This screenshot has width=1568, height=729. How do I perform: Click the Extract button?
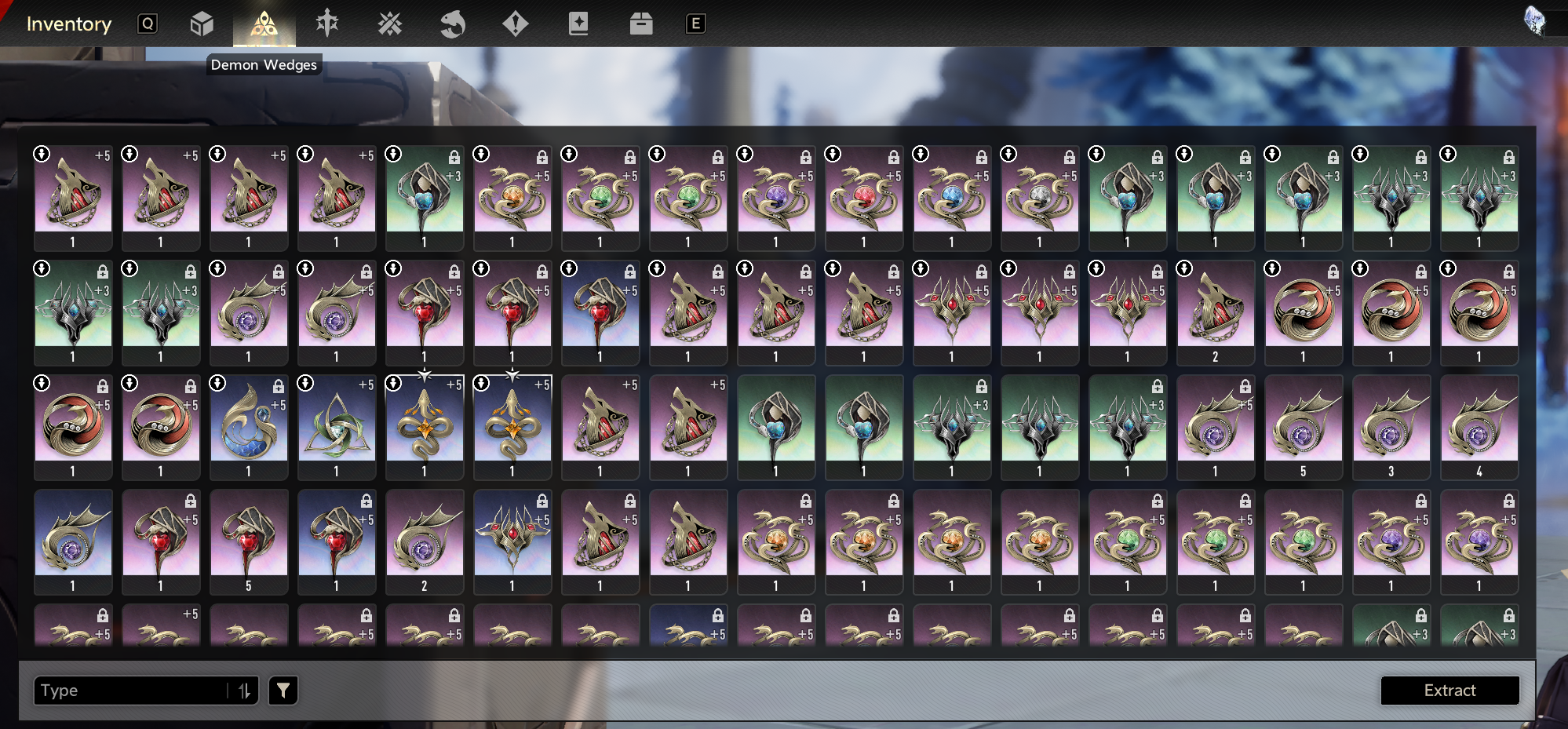pyautogui.click(x=1449, y=691)
